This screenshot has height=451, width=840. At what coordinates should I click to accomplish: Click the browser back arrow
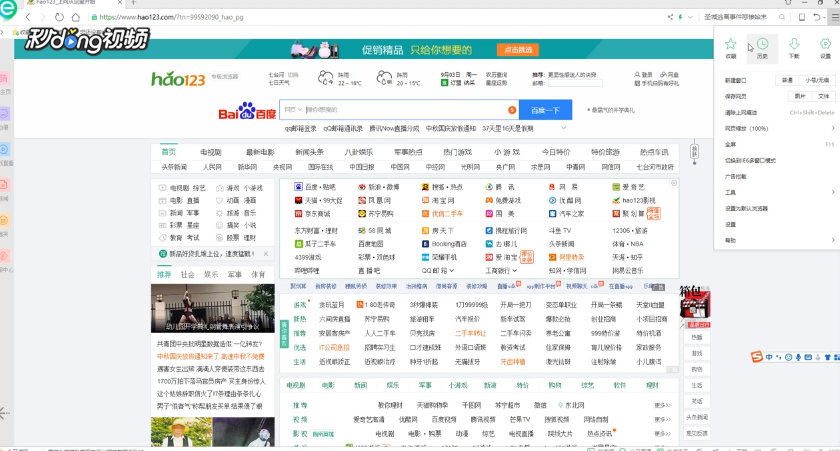pos(28,17)
